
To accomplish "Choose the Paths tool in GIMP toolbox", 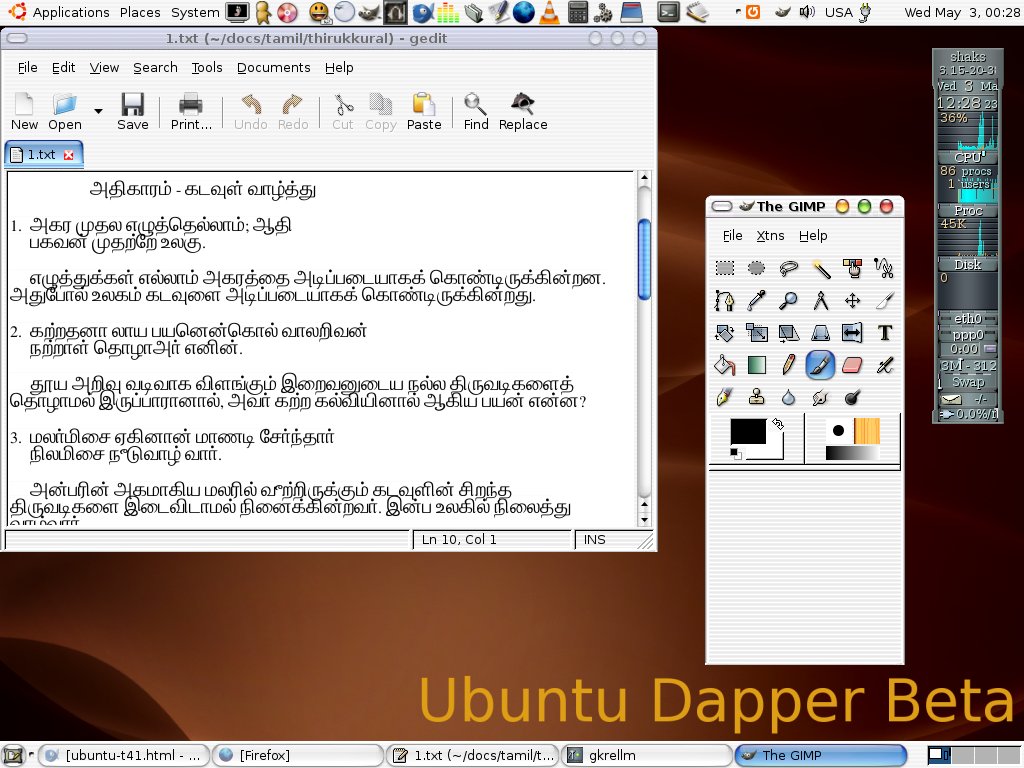I will 724,300.
